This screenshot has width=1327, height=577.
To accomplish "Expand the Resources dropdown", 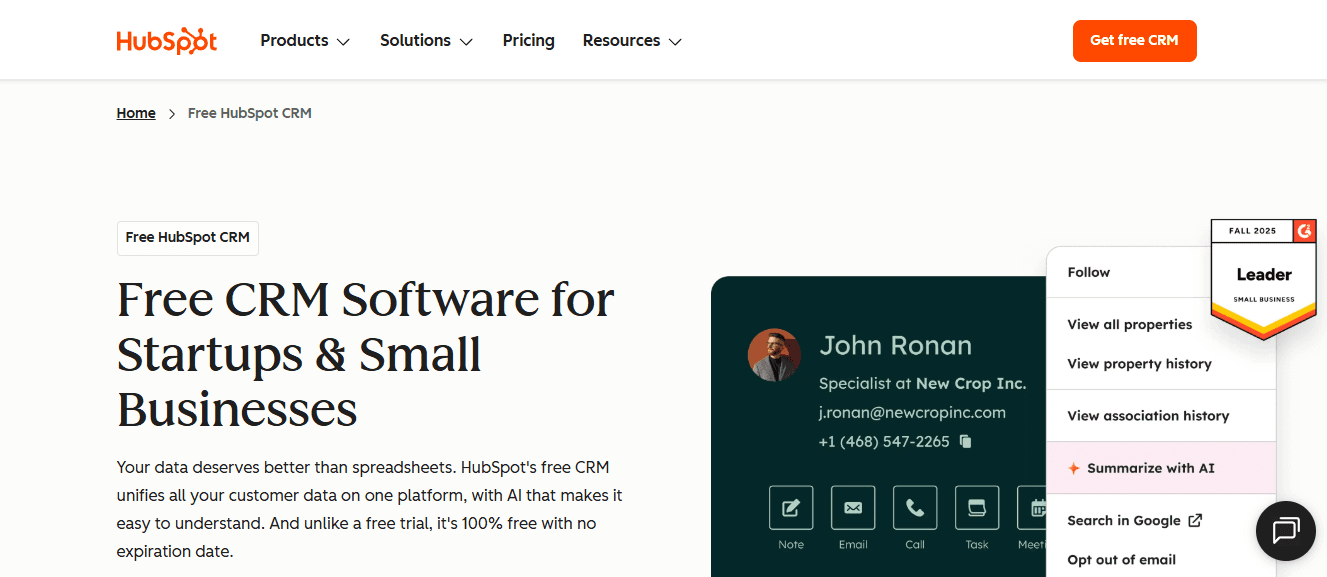I will (632, 40).
